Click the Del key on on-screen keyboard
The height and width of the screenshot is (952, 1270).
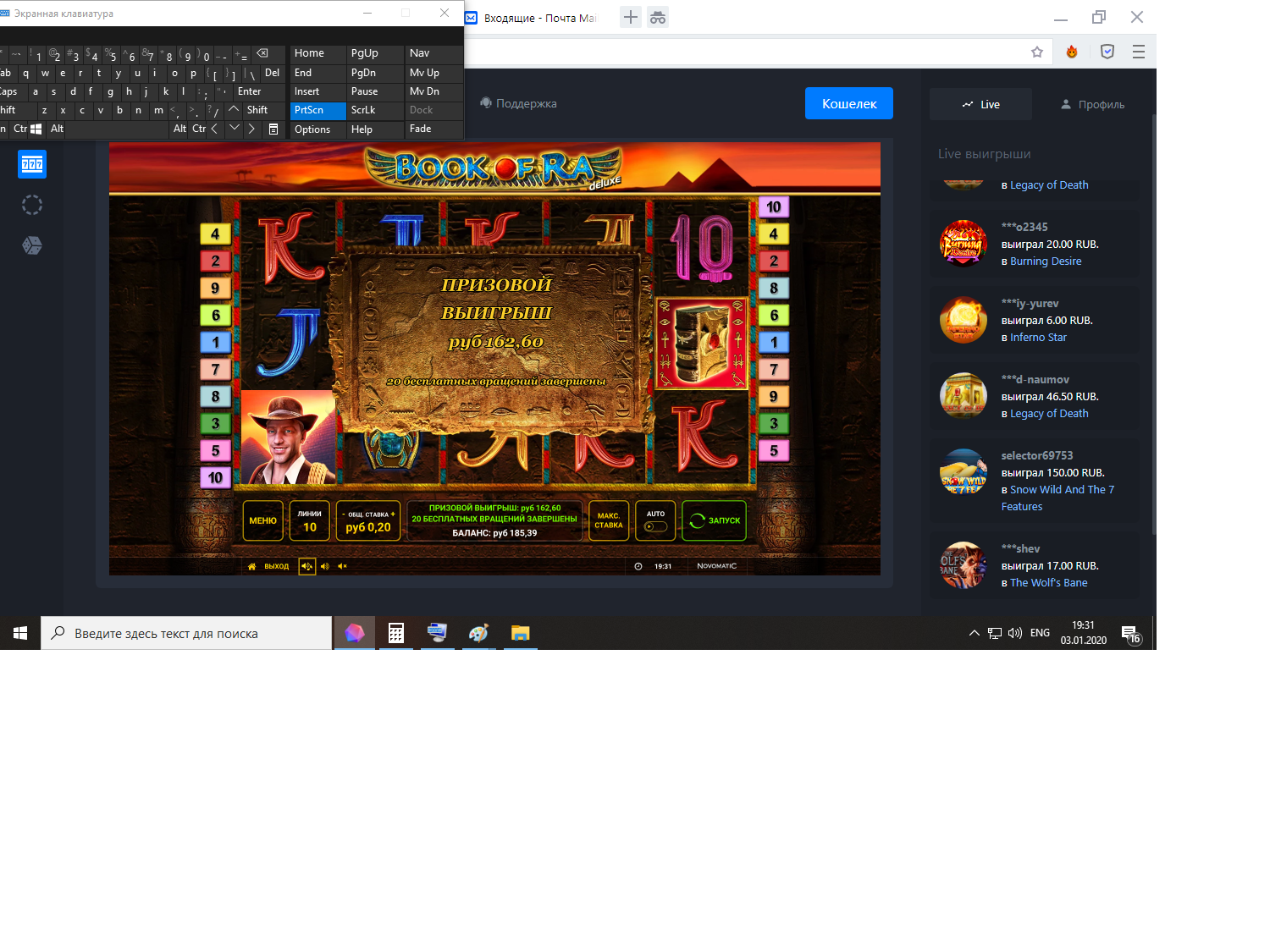272,73
